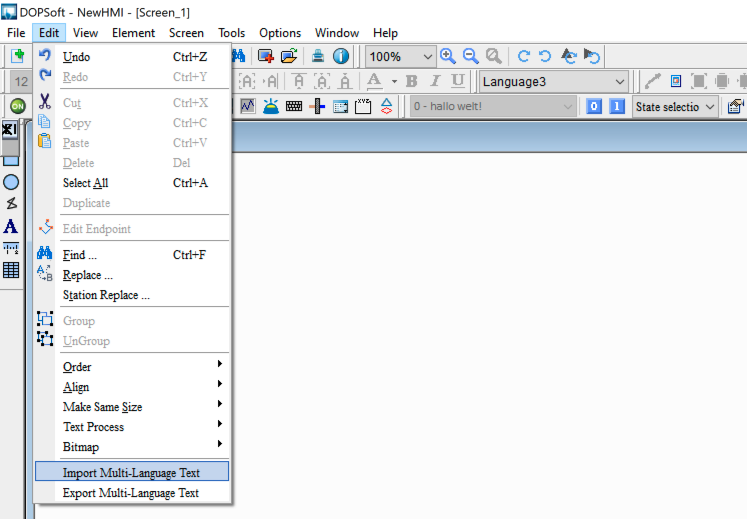The width and height of the screenshot is (747, 519).
Task: Close the open Edit menu header
Action: (x=49, y=33)
